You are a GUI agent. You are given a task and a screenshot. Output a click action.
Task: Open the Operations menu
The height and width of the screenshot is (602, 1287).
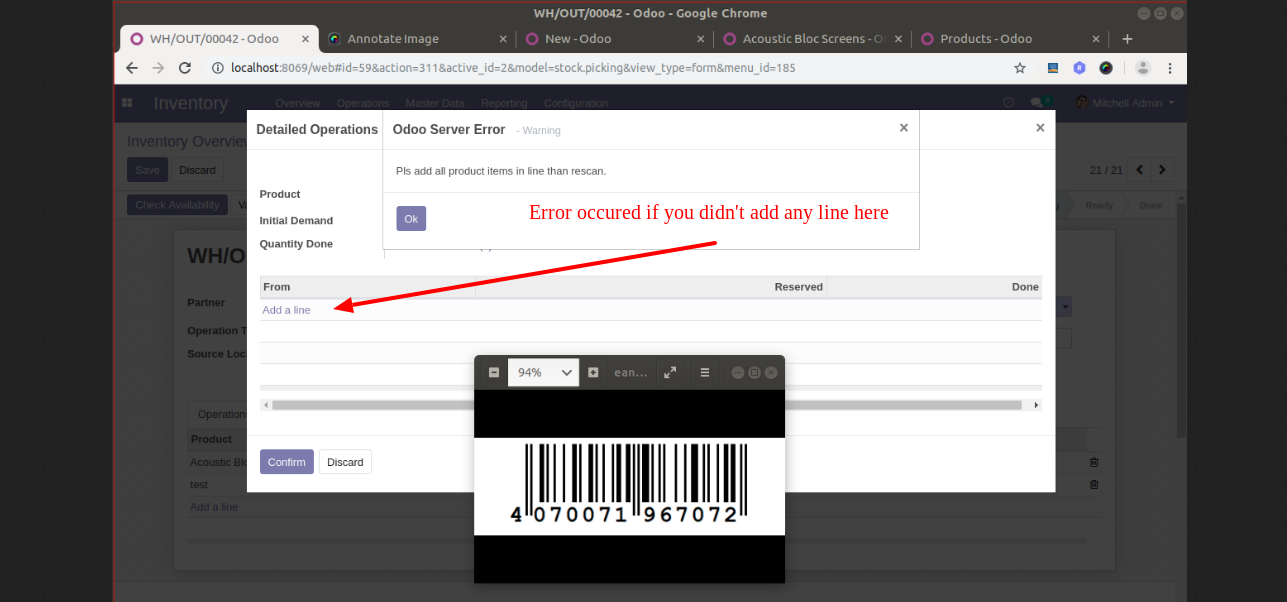pyautogui.click(x=363, y=103)
